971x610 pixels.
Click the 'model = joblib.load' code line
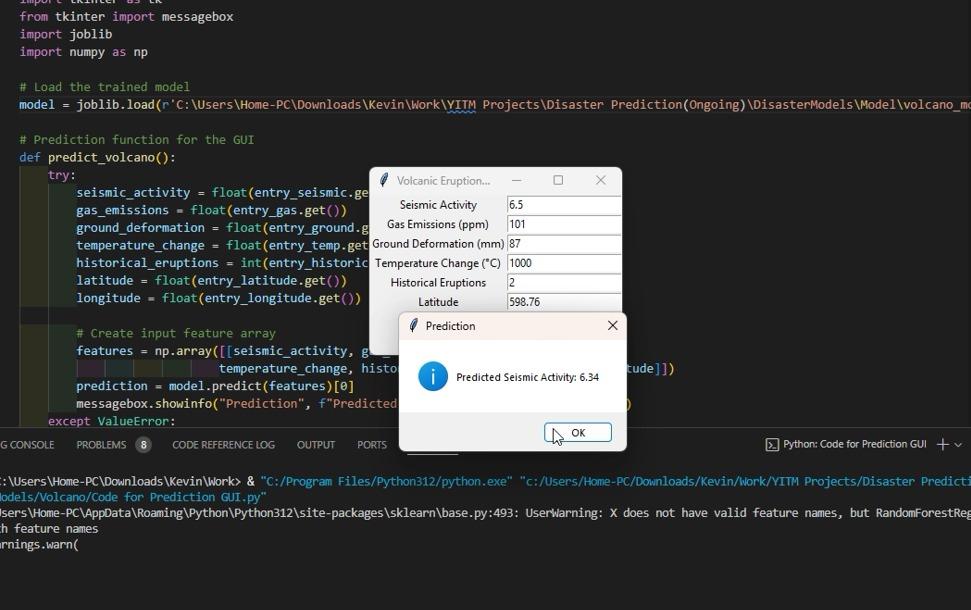(x=495, y=105)
